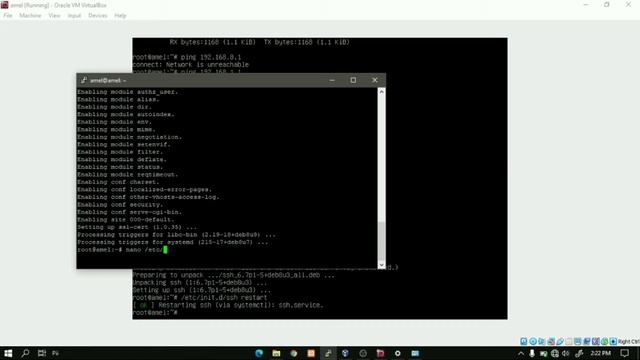Viewport: 640px width, 360px height.
Task: Open Task View on taskbar
Action: 42,353
